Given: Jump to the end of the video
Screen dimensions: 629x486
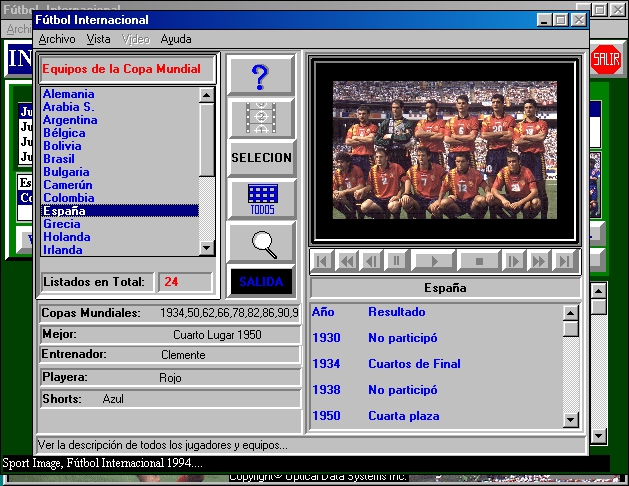Looking at the screenshot, I should tap(564, 261).
